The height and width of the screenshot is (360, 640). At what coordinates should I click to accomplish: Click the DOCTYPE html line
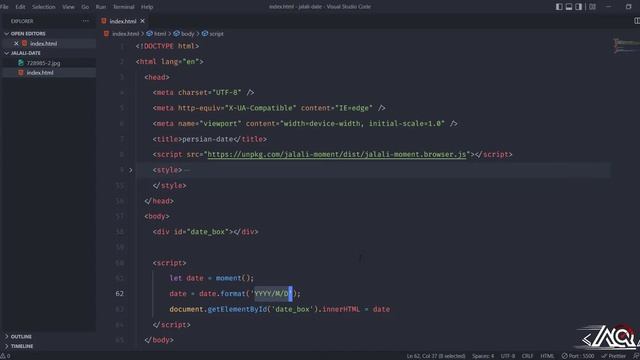(167, 46)
